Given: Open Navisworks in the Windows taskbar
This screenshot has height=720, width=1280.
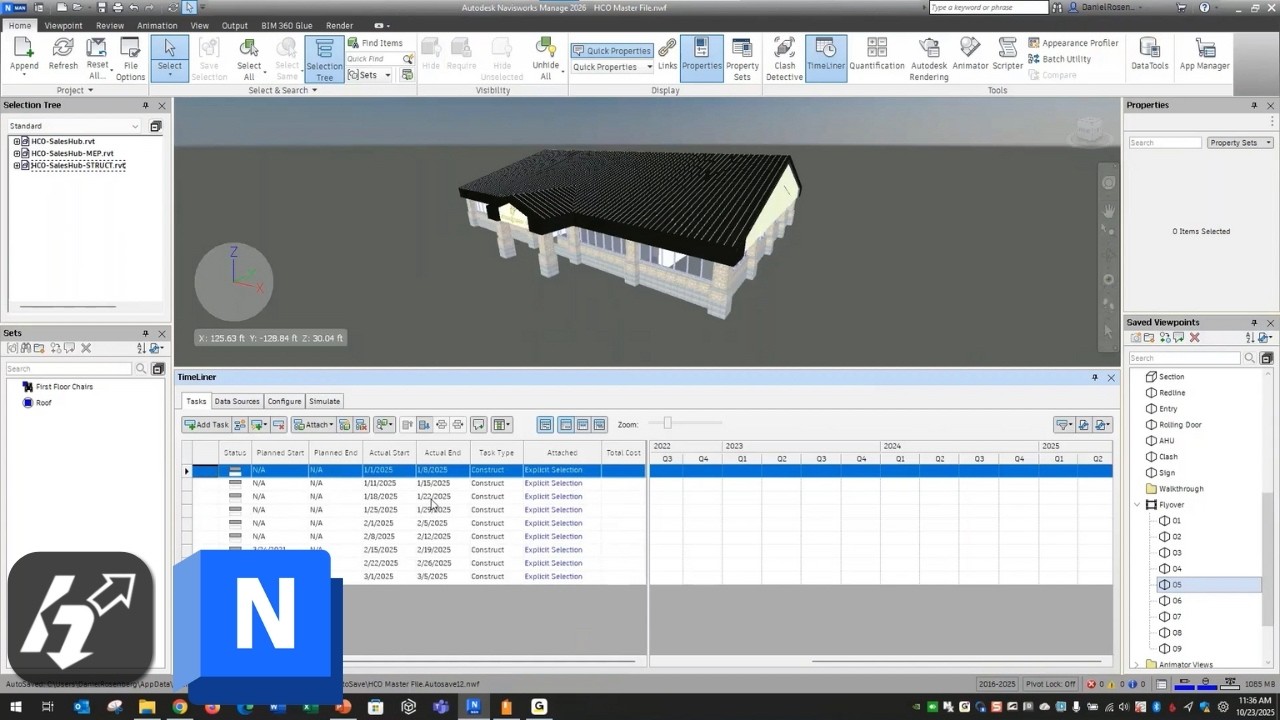Looking at the screenshot, I should point(474,707).
